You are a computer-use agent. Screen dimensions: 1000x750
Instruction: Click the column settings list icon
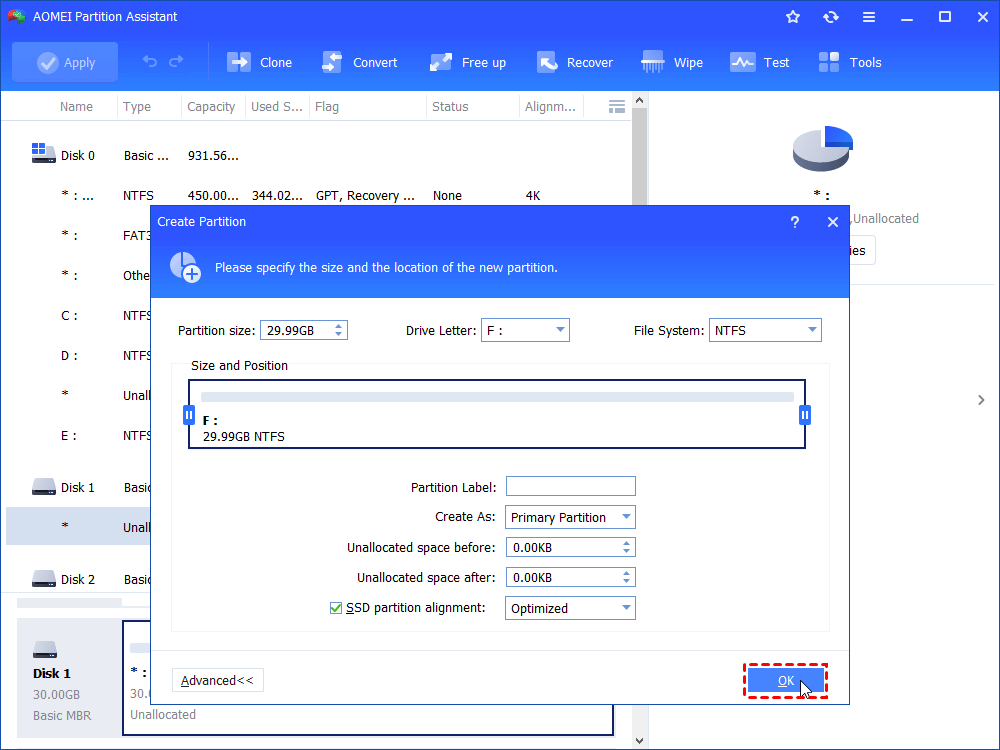coord(617,107)
